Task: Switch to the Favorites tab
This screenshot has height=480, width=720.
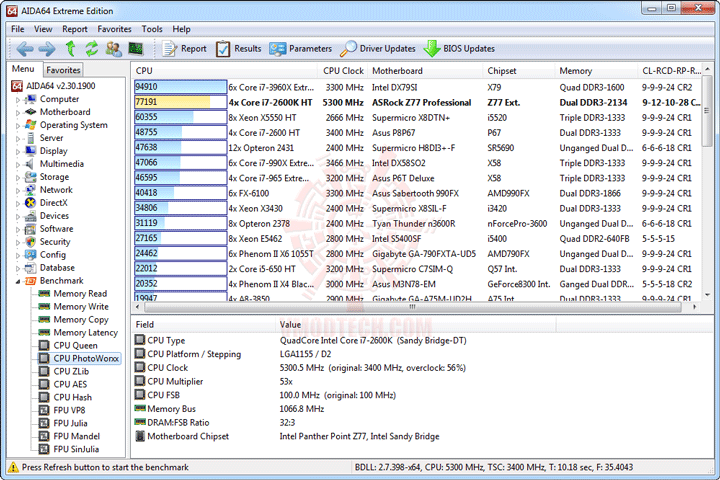Action: pyautogui.click(x=63, y=70)
